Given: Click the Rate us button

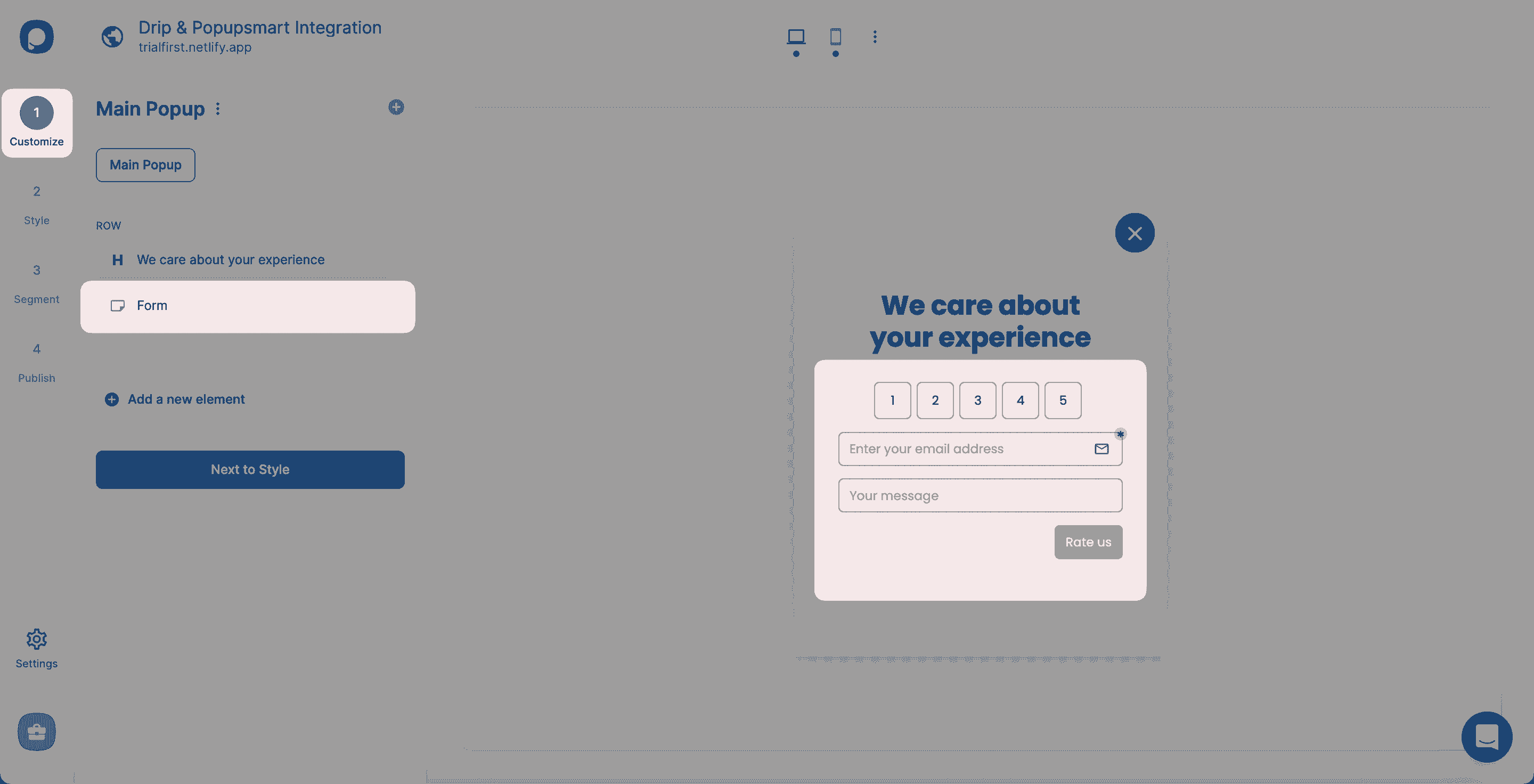Looking at the screenshot, I should coord(1088,542).
